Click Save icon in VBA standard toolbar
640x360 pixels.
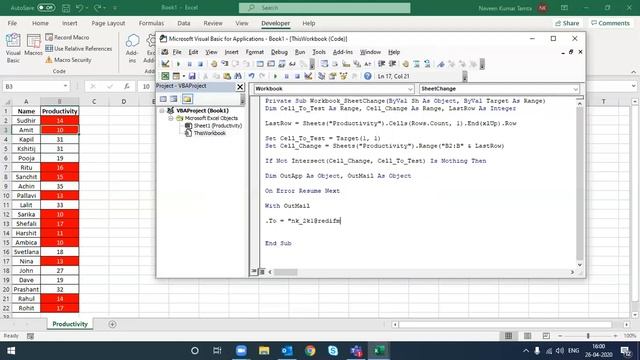coord(192,76)
